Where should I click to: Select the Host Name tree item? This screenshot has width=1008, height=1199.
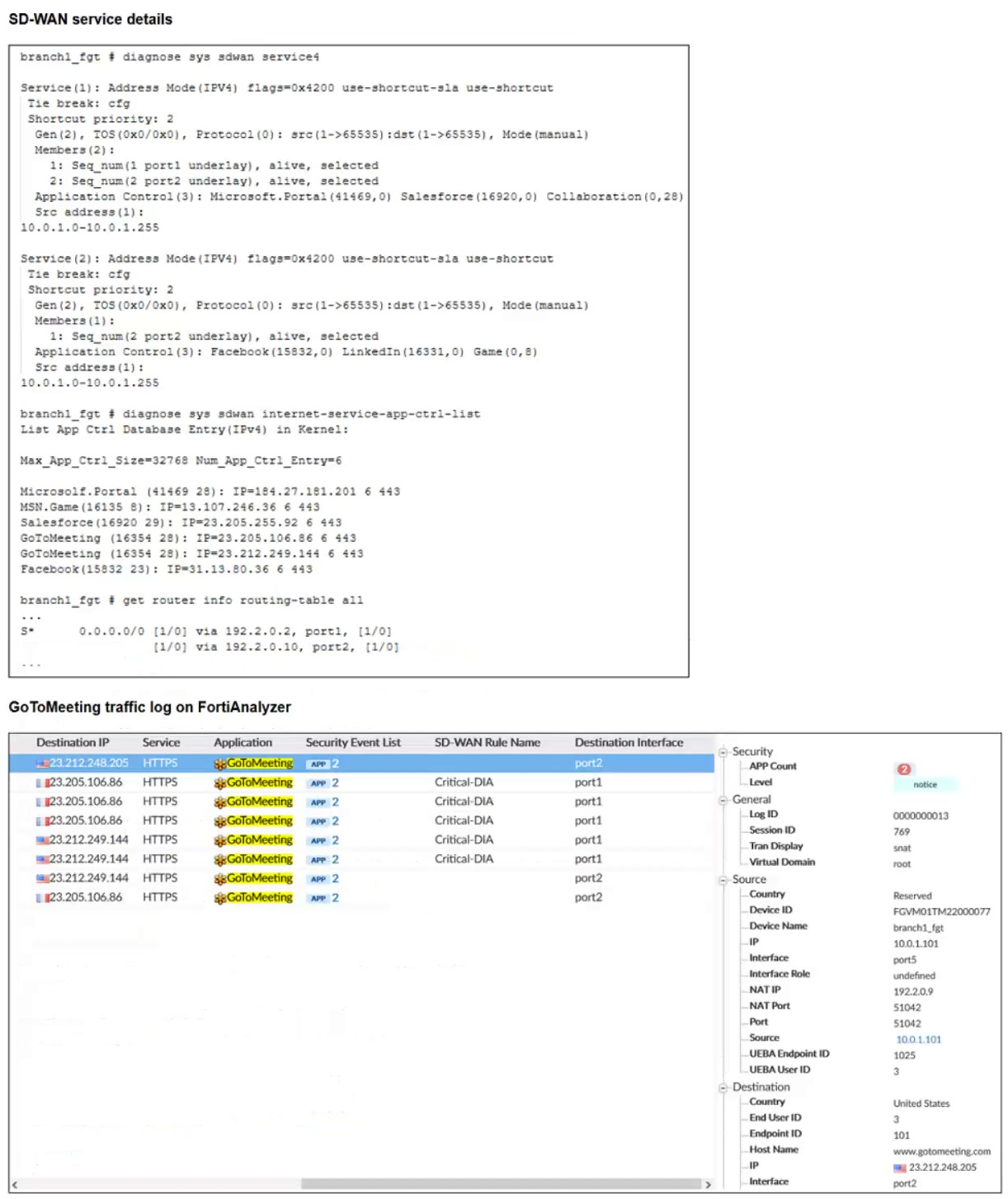coord(774,1150)
